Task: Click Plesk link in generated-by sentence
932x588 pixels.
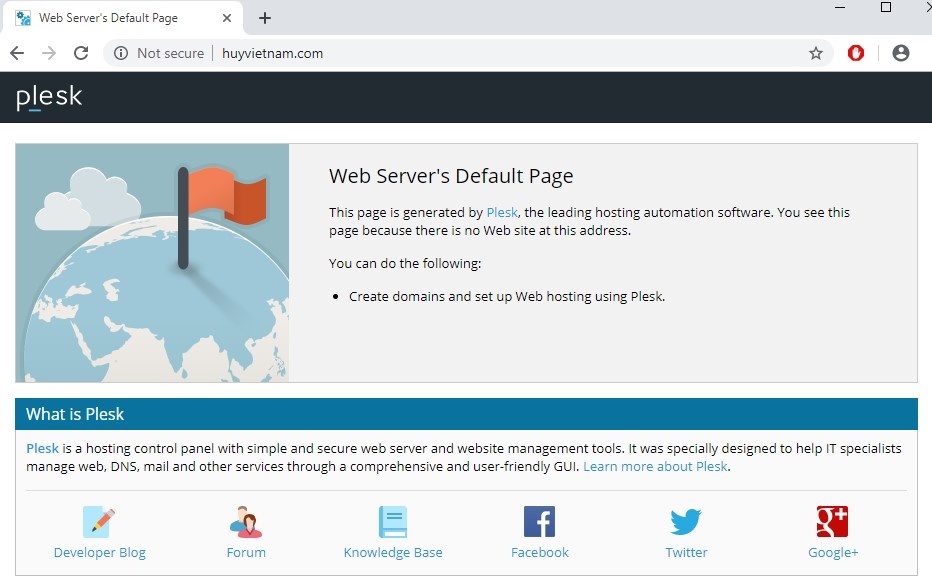Action: coord(502,212)
